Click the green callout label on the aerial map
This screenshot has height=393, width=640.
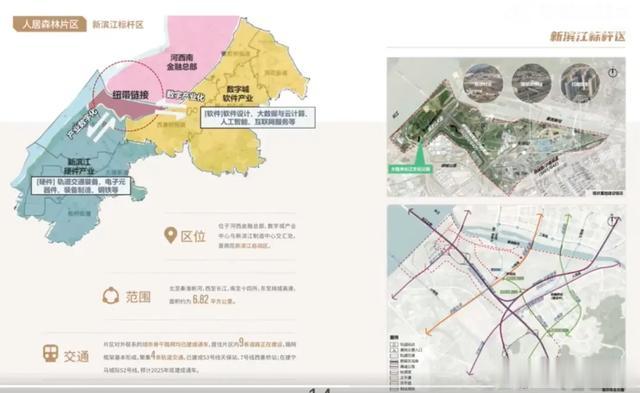[410, 168]
